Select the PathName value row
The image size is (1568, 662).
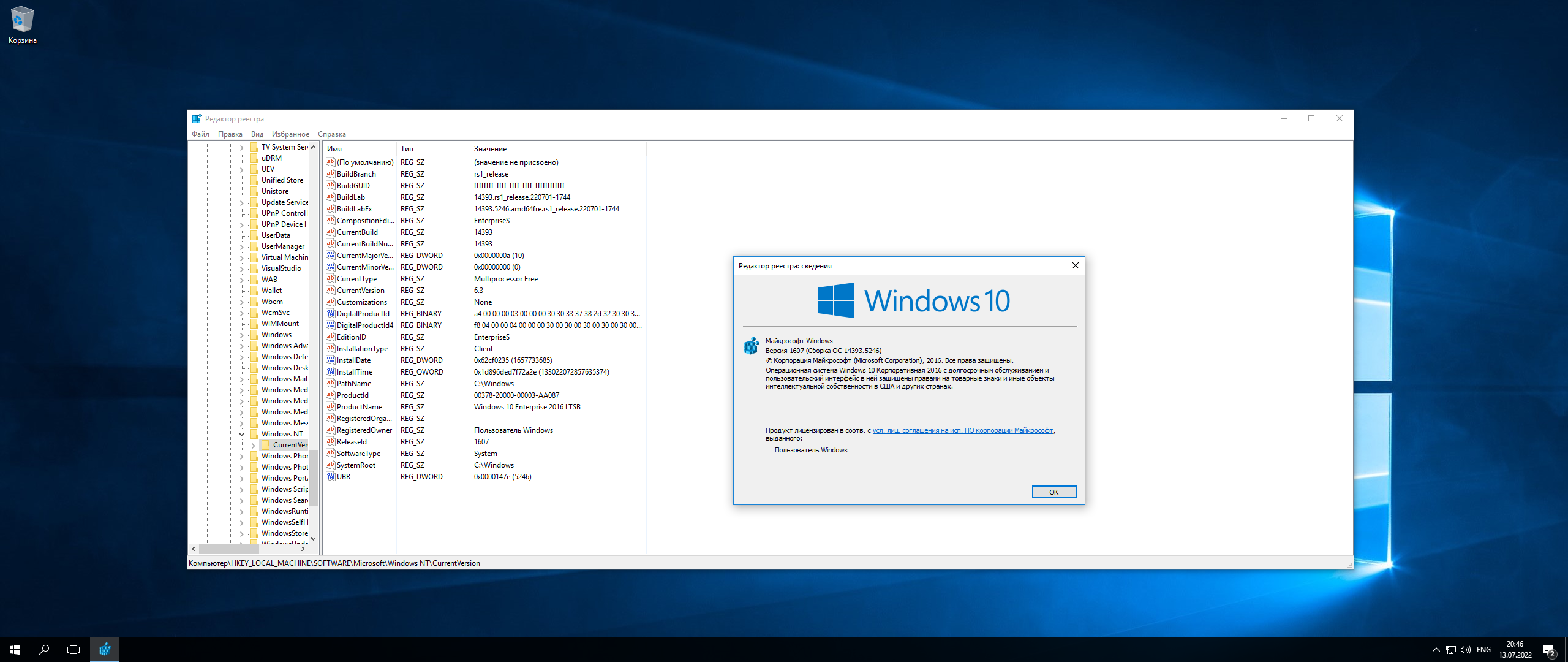484,384
